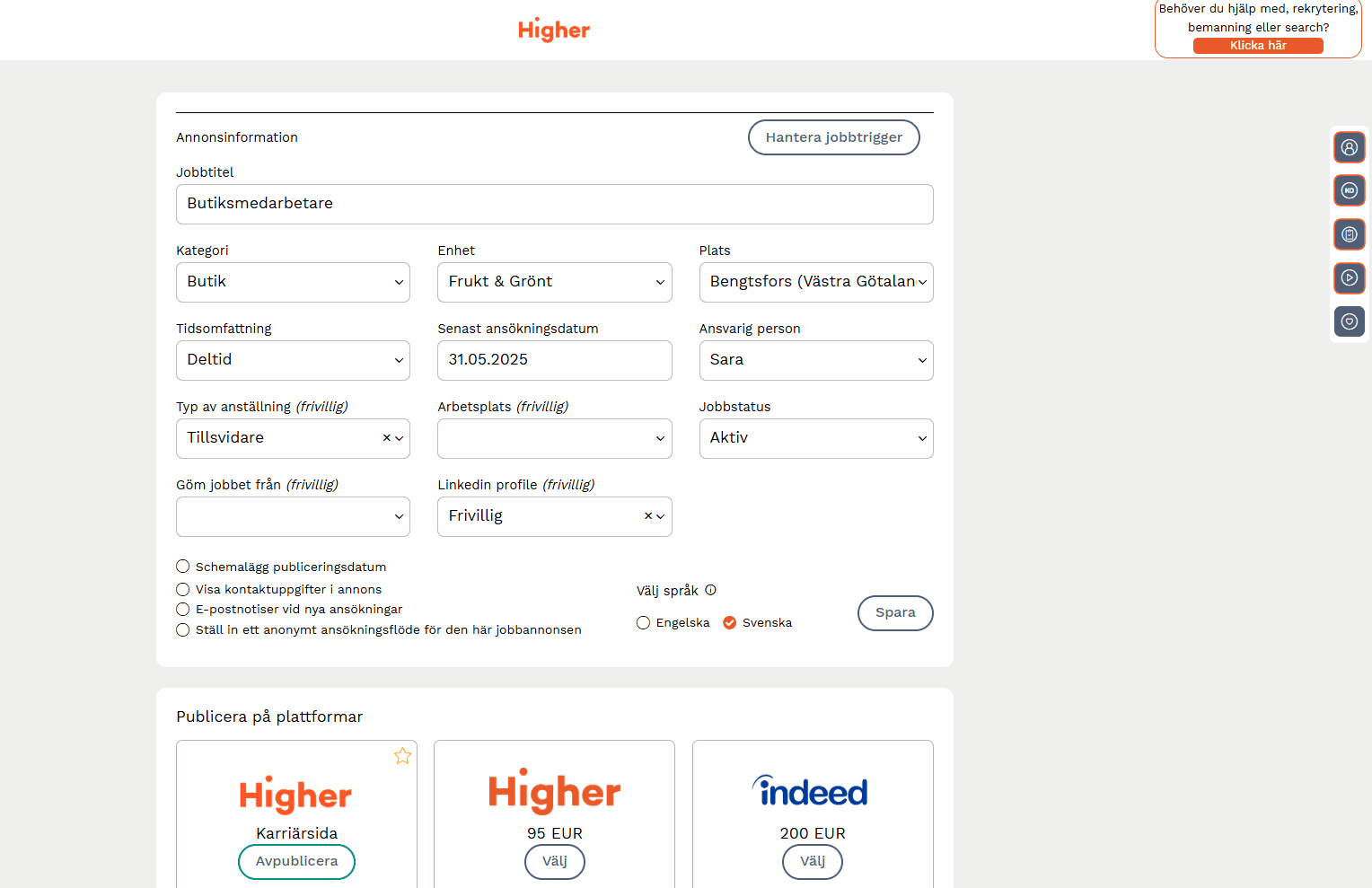
Task: Expand the Jobbstatus dropdown set to Aktiv
Action: [x=815, y=438]
